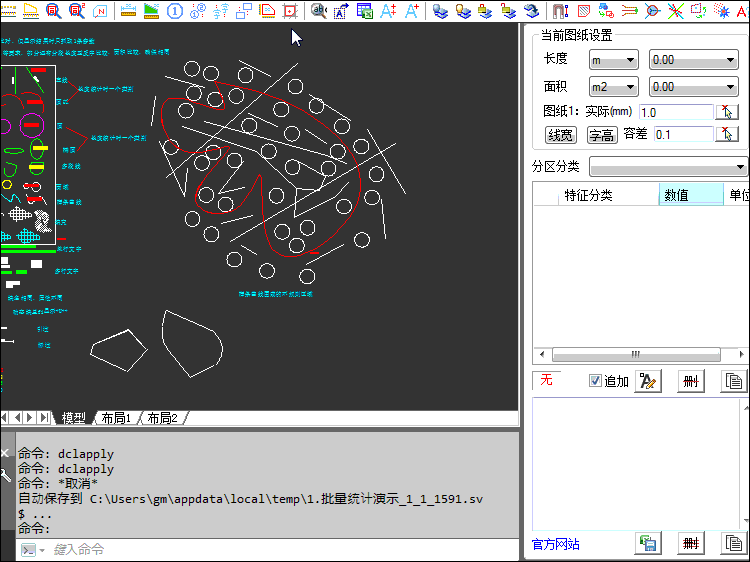Open the 官方网站 link
Screen dimensions: 750x562
555,544
